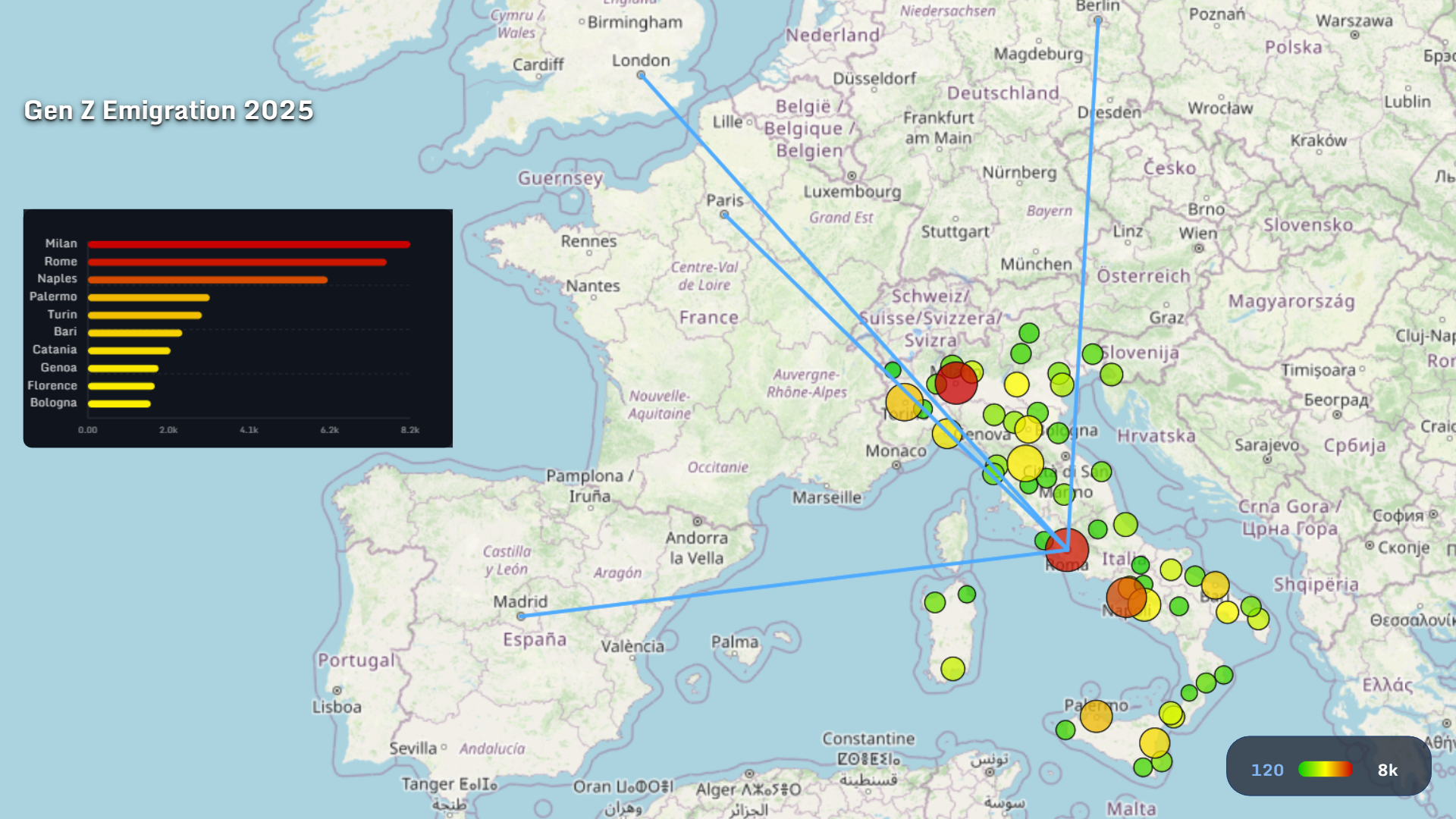This screenshot has width=1456, height=819.
Task: Click the yellow bubble in southern Sardinia
Action: point(952,669)
